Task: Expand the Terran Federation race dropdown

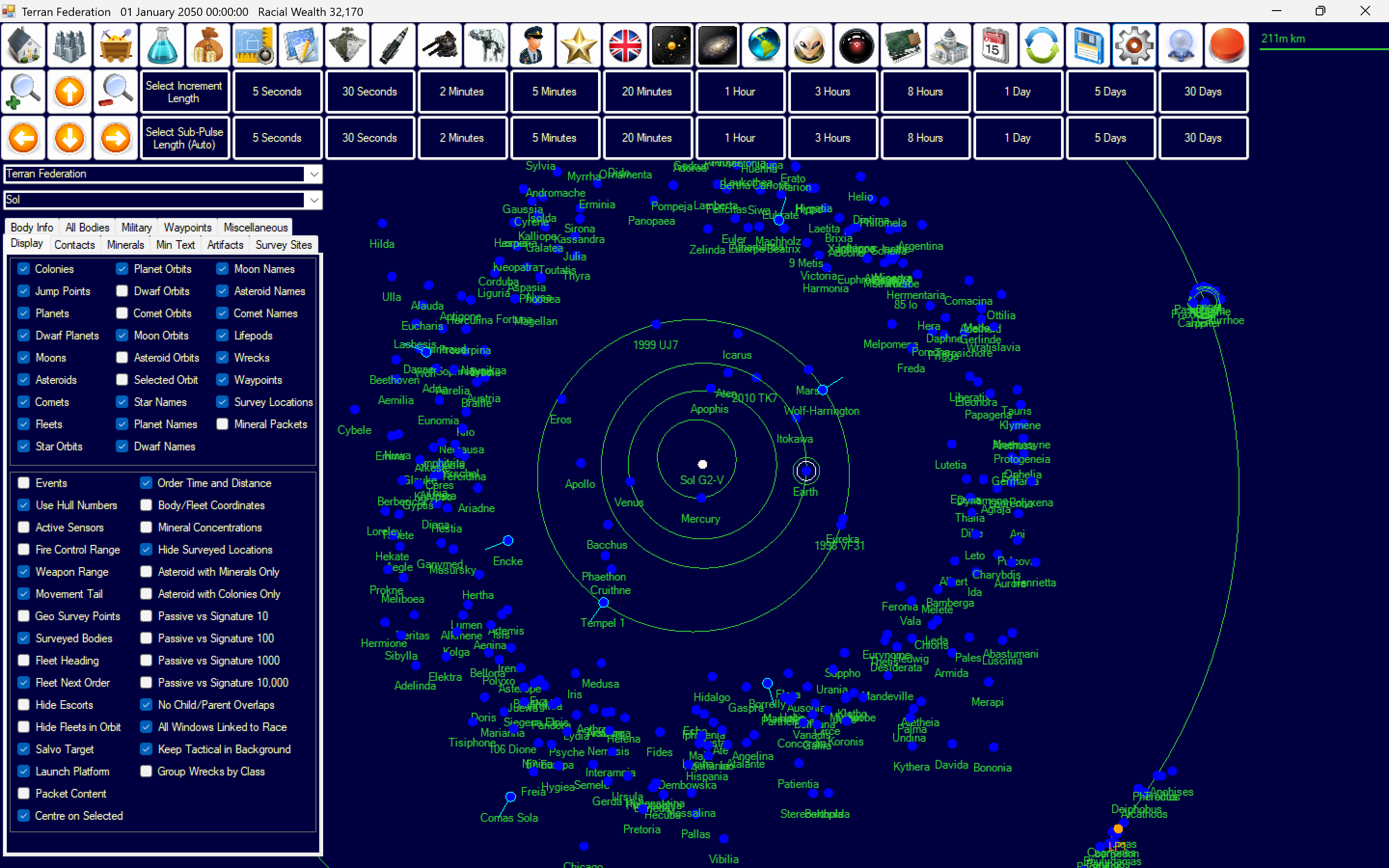Action: 314,174
